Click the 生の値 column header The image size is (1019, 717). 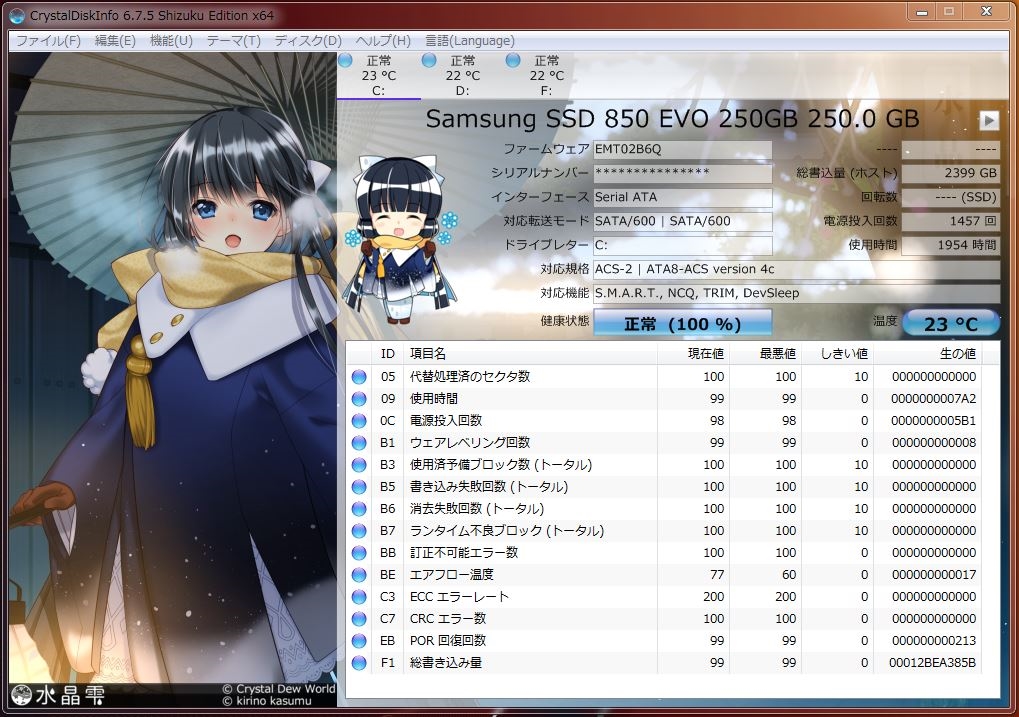(x=927, y=354)
